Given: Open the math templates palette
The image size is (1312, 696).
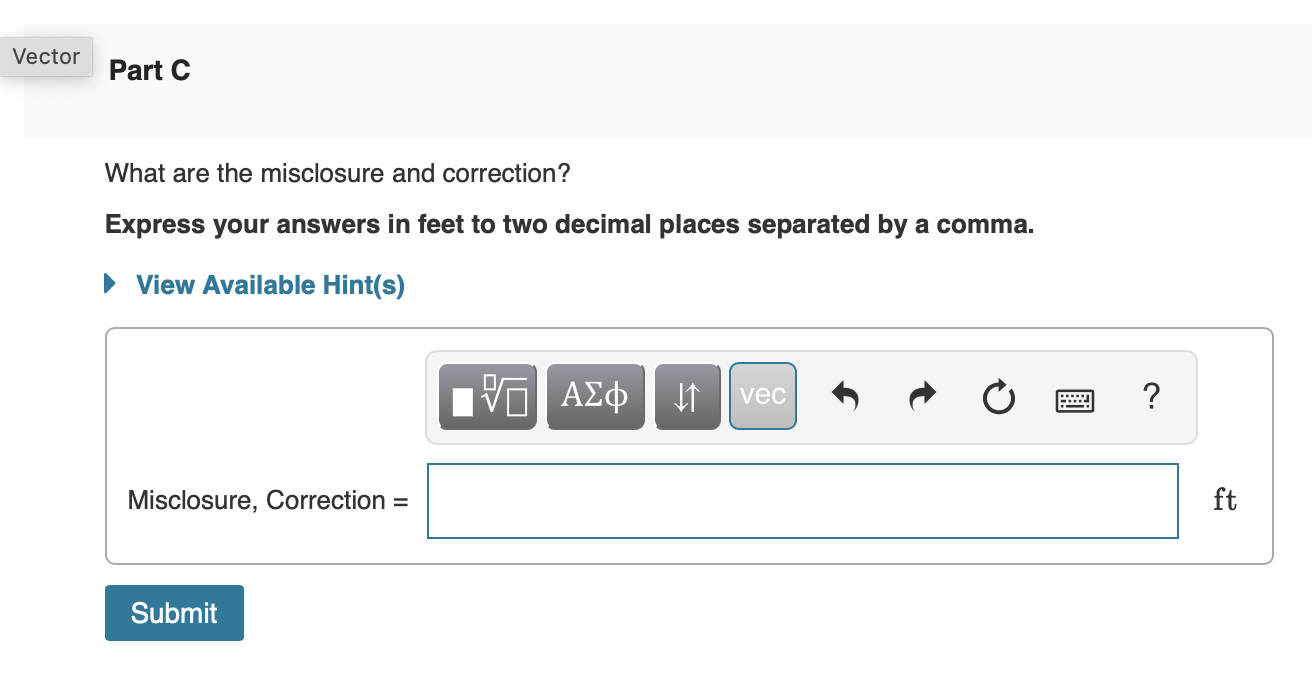Looking at the screenshot, I should tap(488, 396).
